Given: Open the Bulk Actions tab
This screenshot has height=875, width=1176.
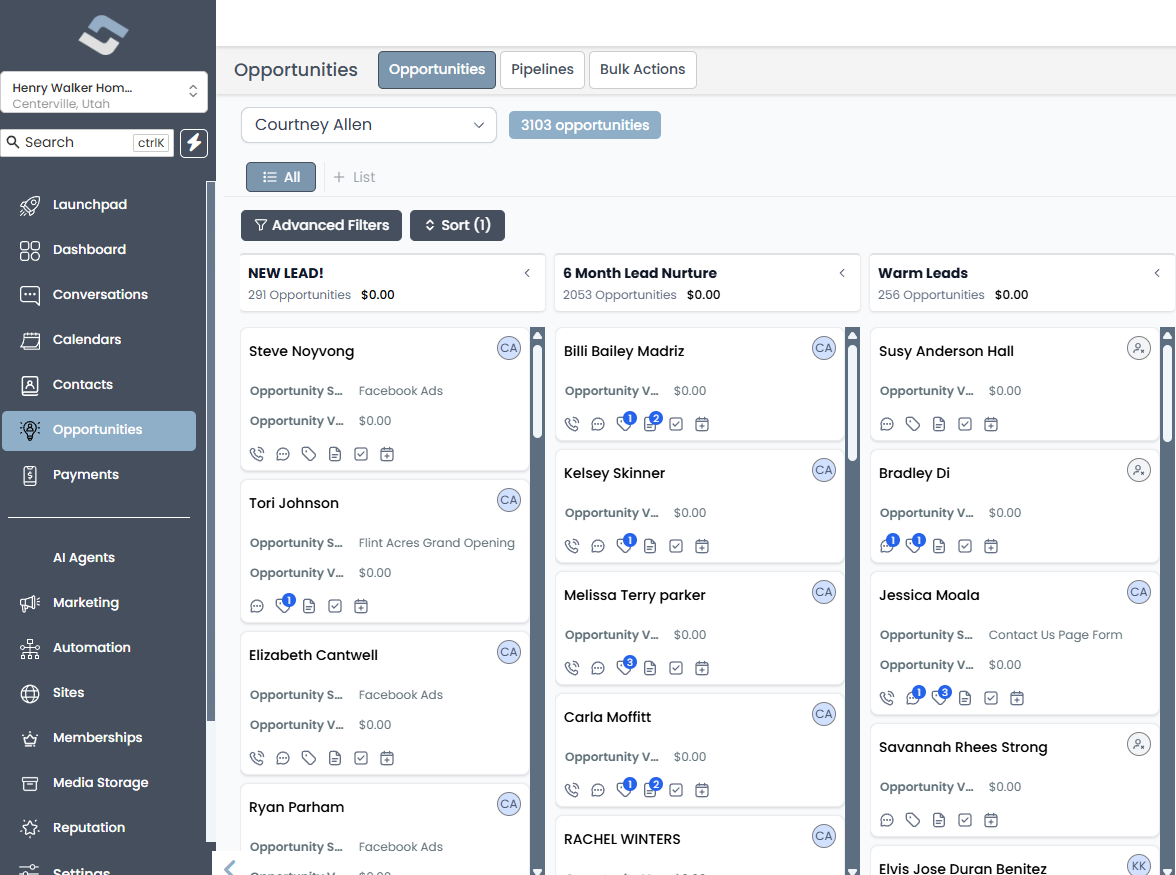Looking at the screenshot, I should (x=642, y=69).
